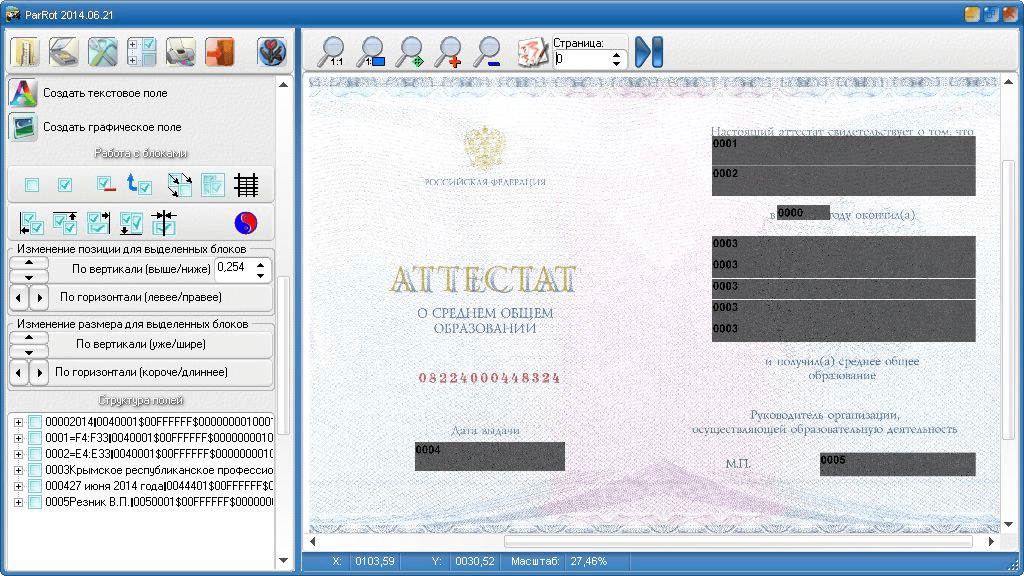Viewport: 1024px width, 576px height.
Task: Click the sketch pages icon beside Страница
Action: click(532, 52)
